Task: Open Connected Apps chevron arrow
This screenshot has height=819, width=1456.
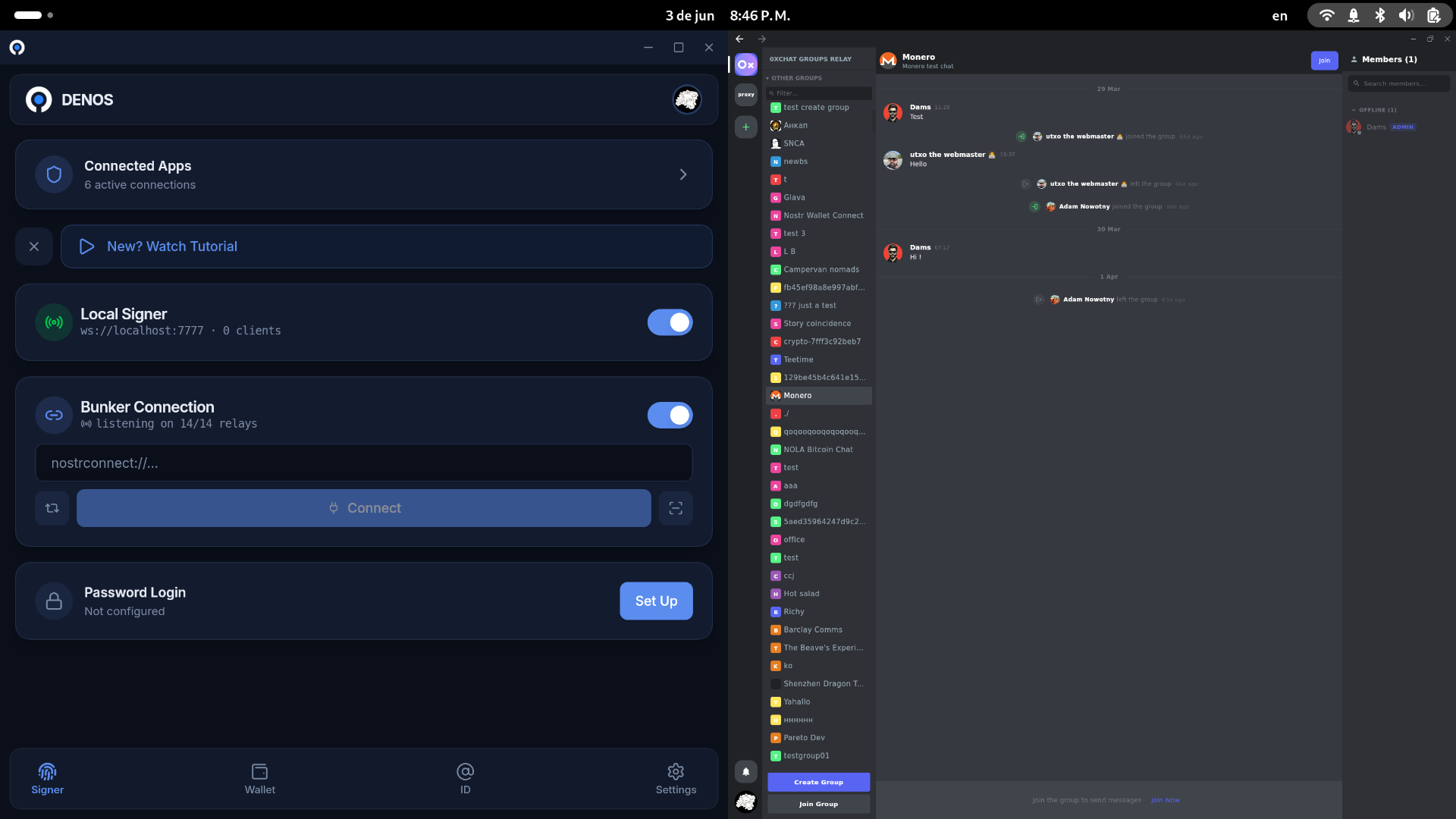Action: (683, 174)
